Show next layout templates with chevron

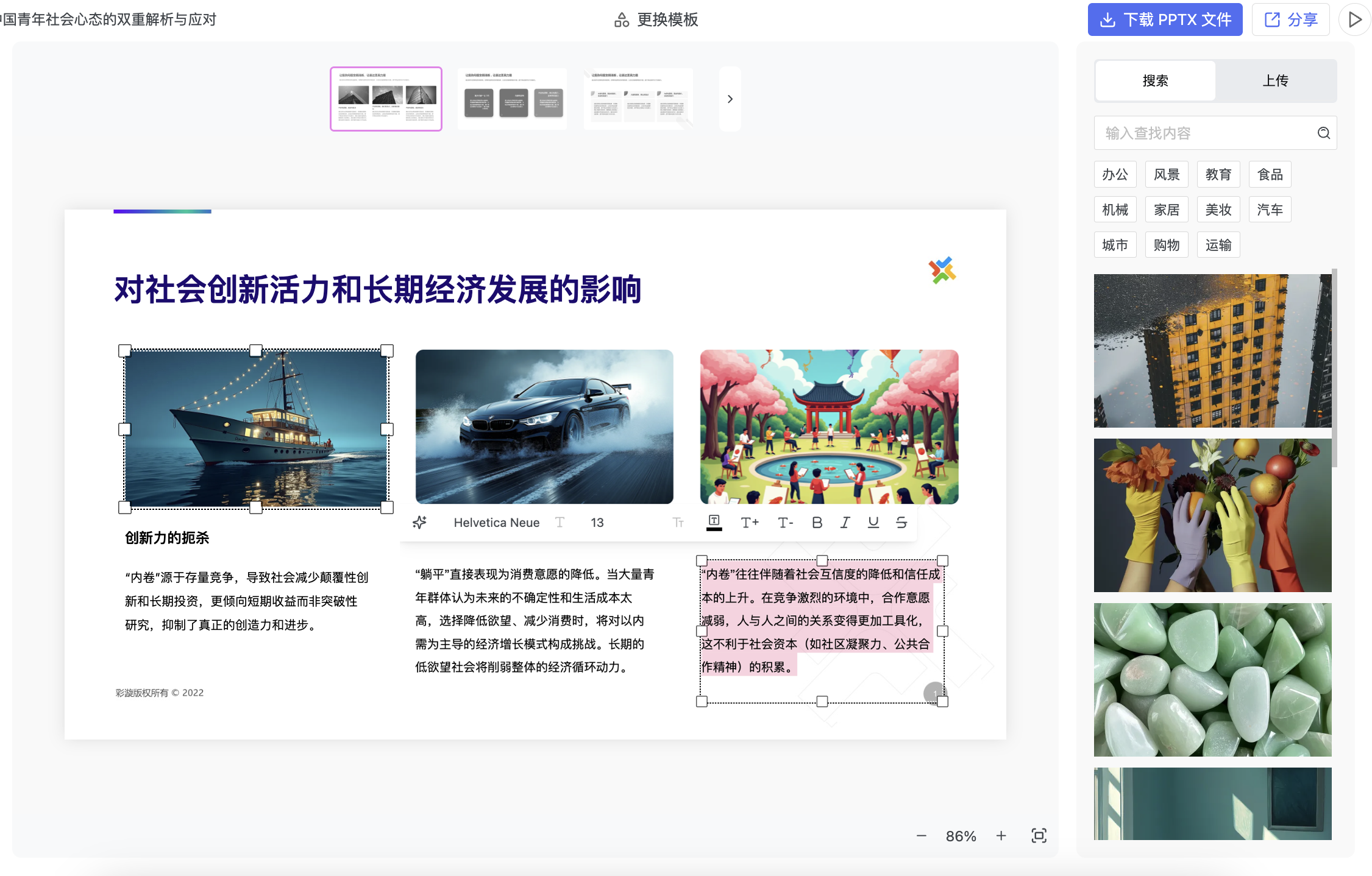click(730, 99)
